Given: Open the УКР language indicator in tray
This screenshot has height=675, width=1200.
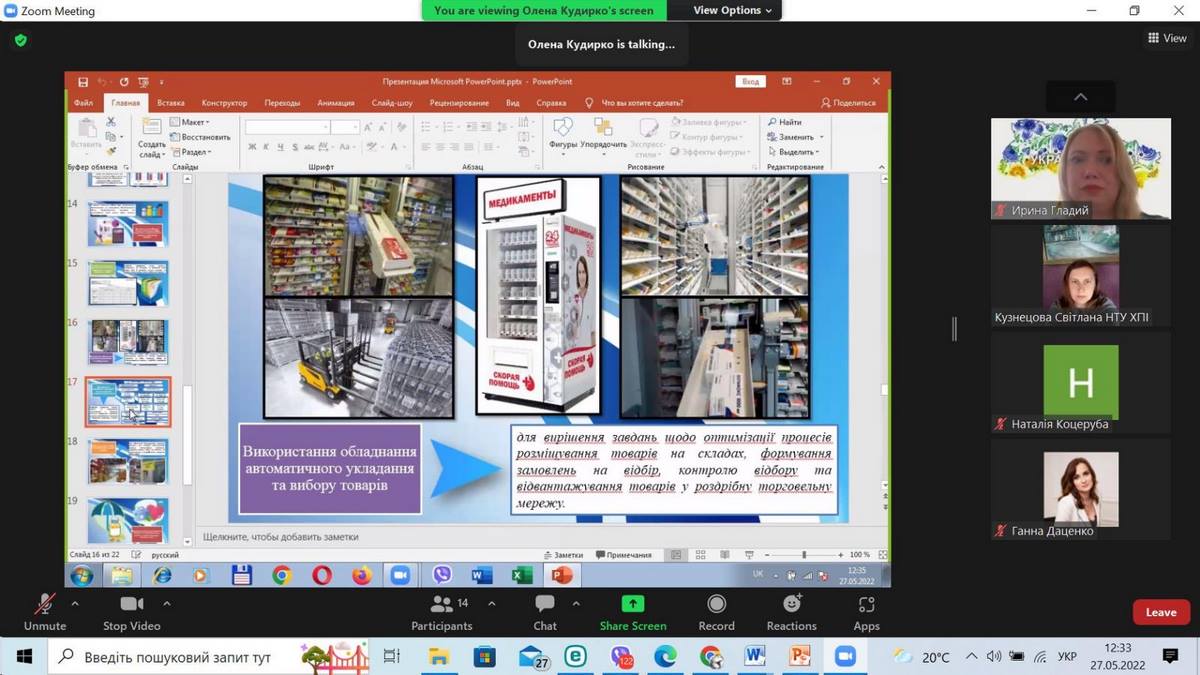Looking at the screenshot, I should coord(1067,657).
